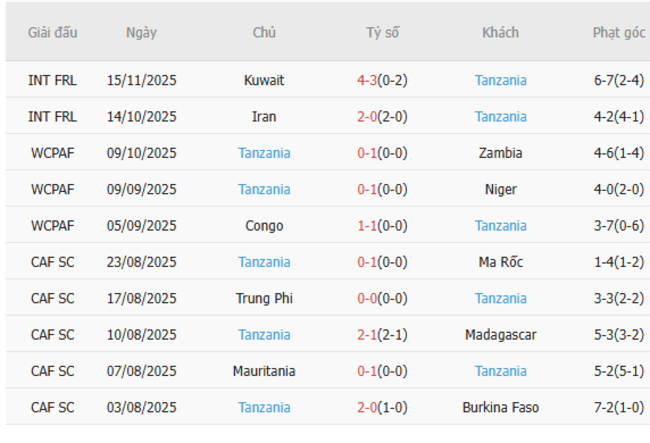Image resolution: width=650 pixels, height=443 pixels.
Task: Click the "Tỷ số" column header
Action: [382, 32]
